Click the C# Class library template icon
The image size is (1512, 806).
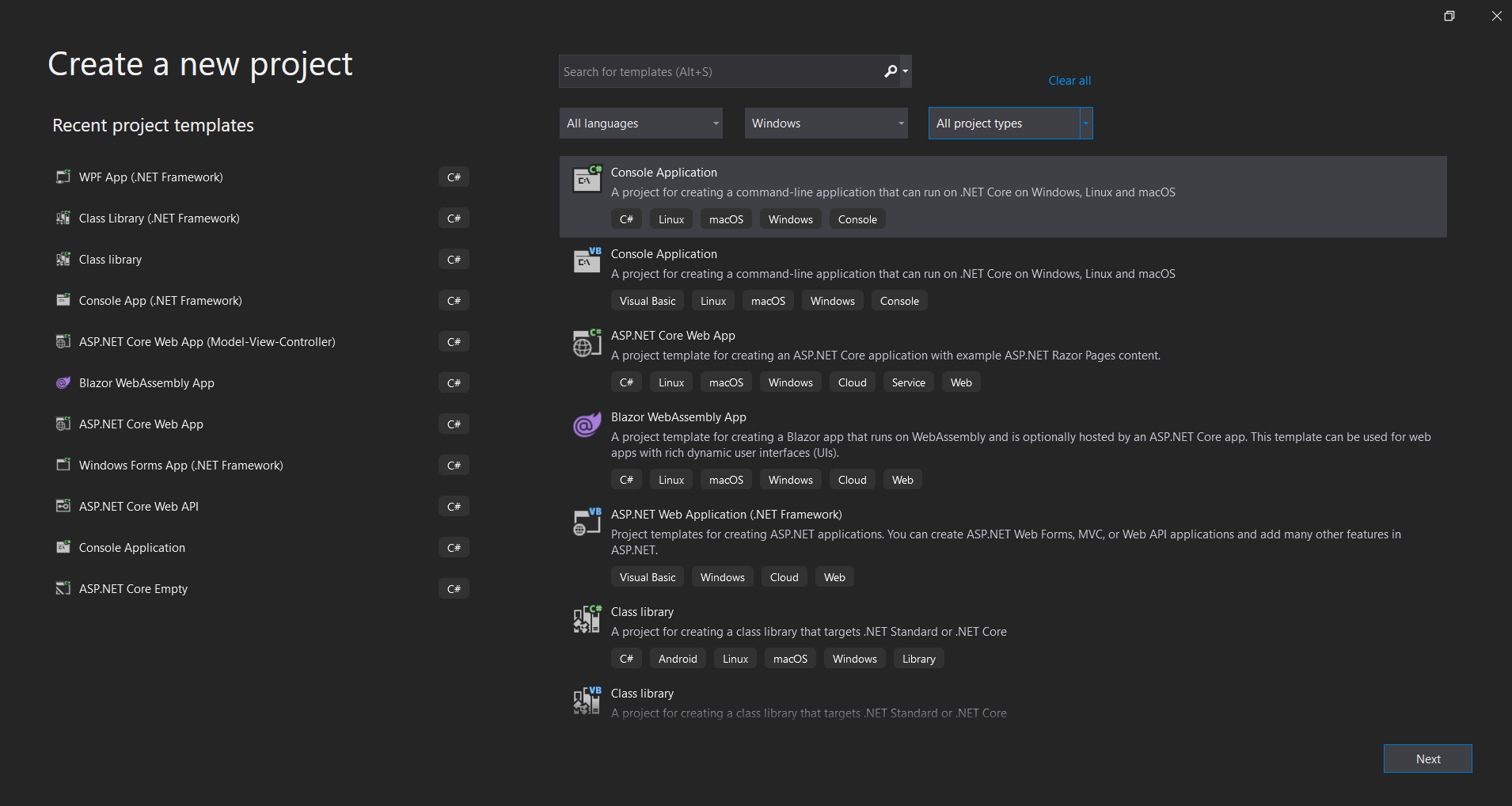pos(587,619)
